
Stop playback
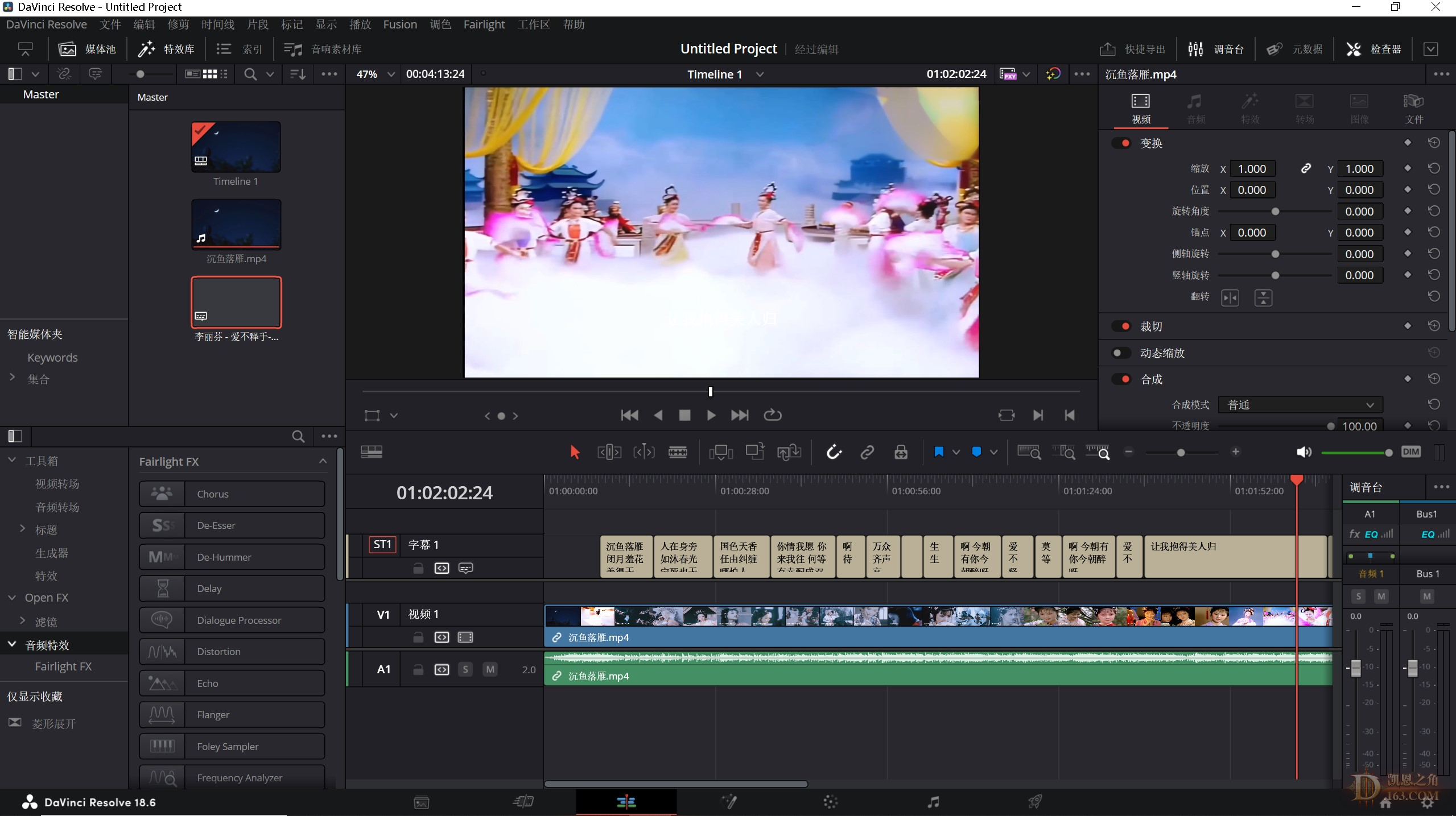point(684,416)
